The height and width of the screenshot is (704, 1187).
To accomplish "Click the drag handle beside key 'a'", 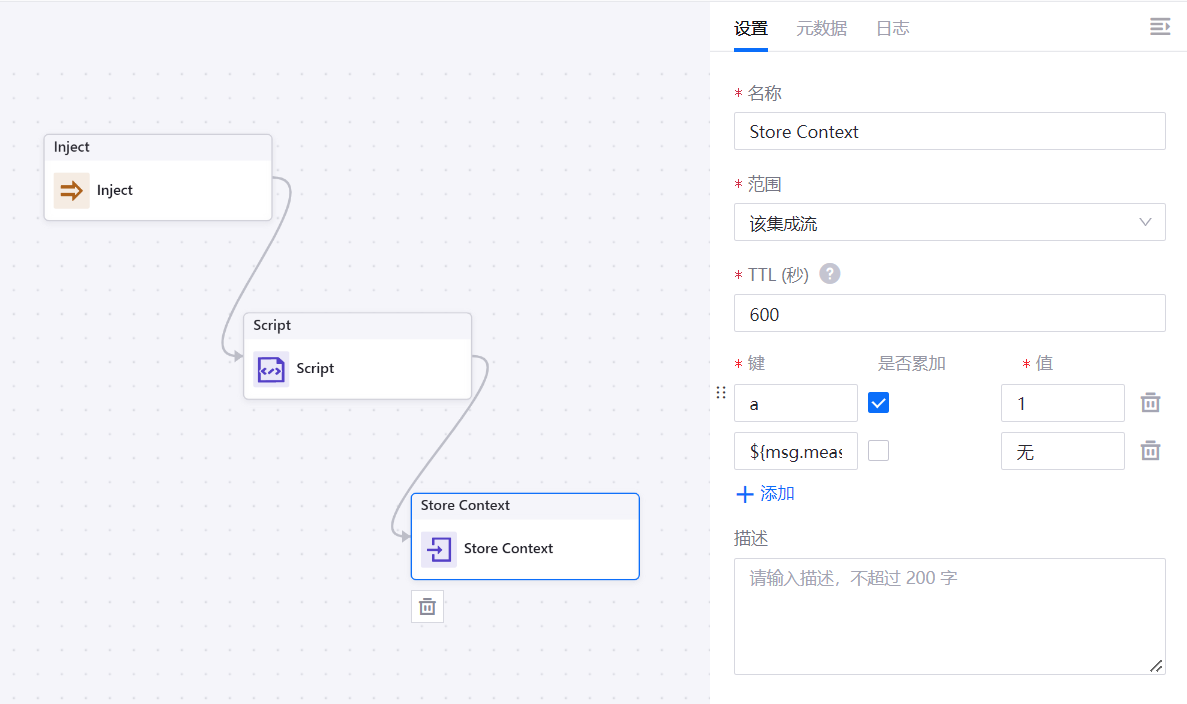I will [x=721, y=393].
